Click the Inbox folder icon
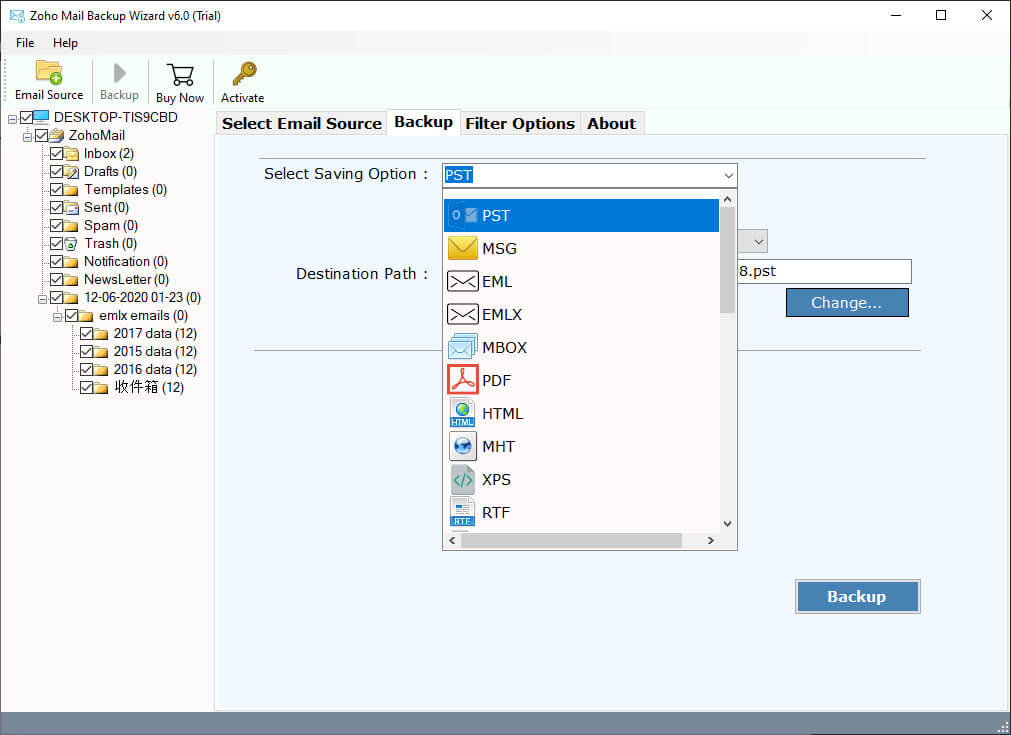The width and height of the screenshot is (1011, 735). [x=72, y=153]
